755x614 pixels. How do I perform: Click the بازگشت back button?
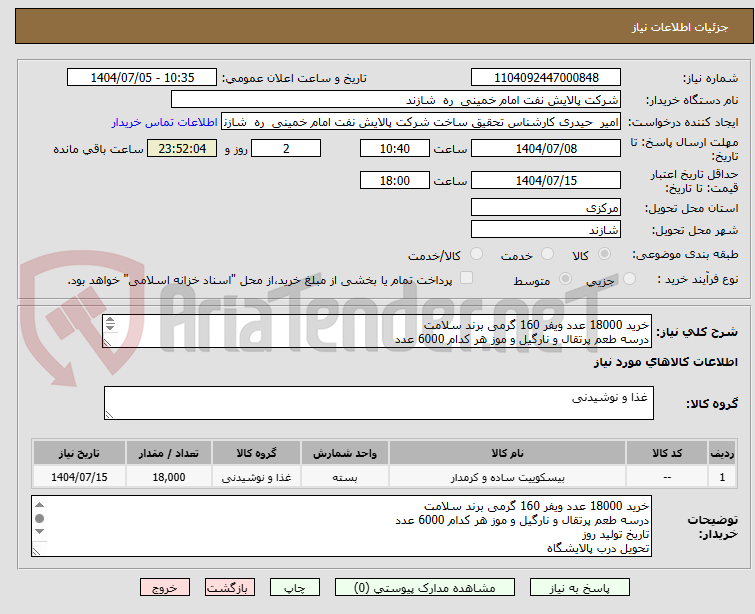[230, 588]
